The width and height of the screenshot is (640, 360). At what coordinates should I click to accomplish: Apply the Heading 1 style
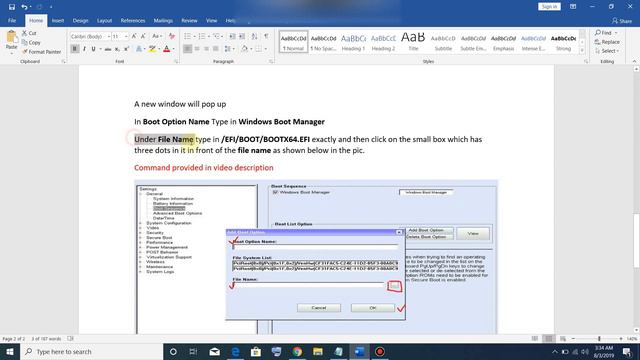[x=353, y=42]
